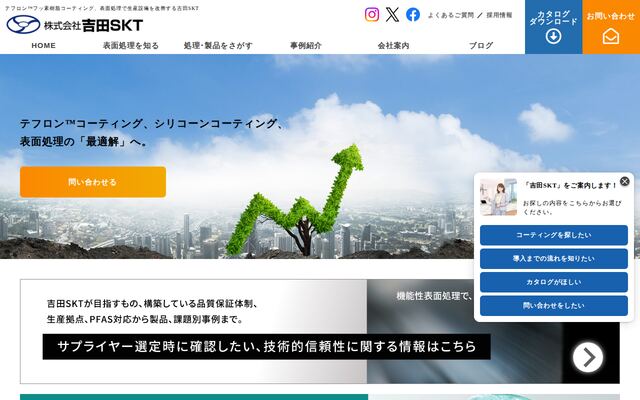
Task: Open 表面処理を知る menu item
Action: [x=131, y=46]
